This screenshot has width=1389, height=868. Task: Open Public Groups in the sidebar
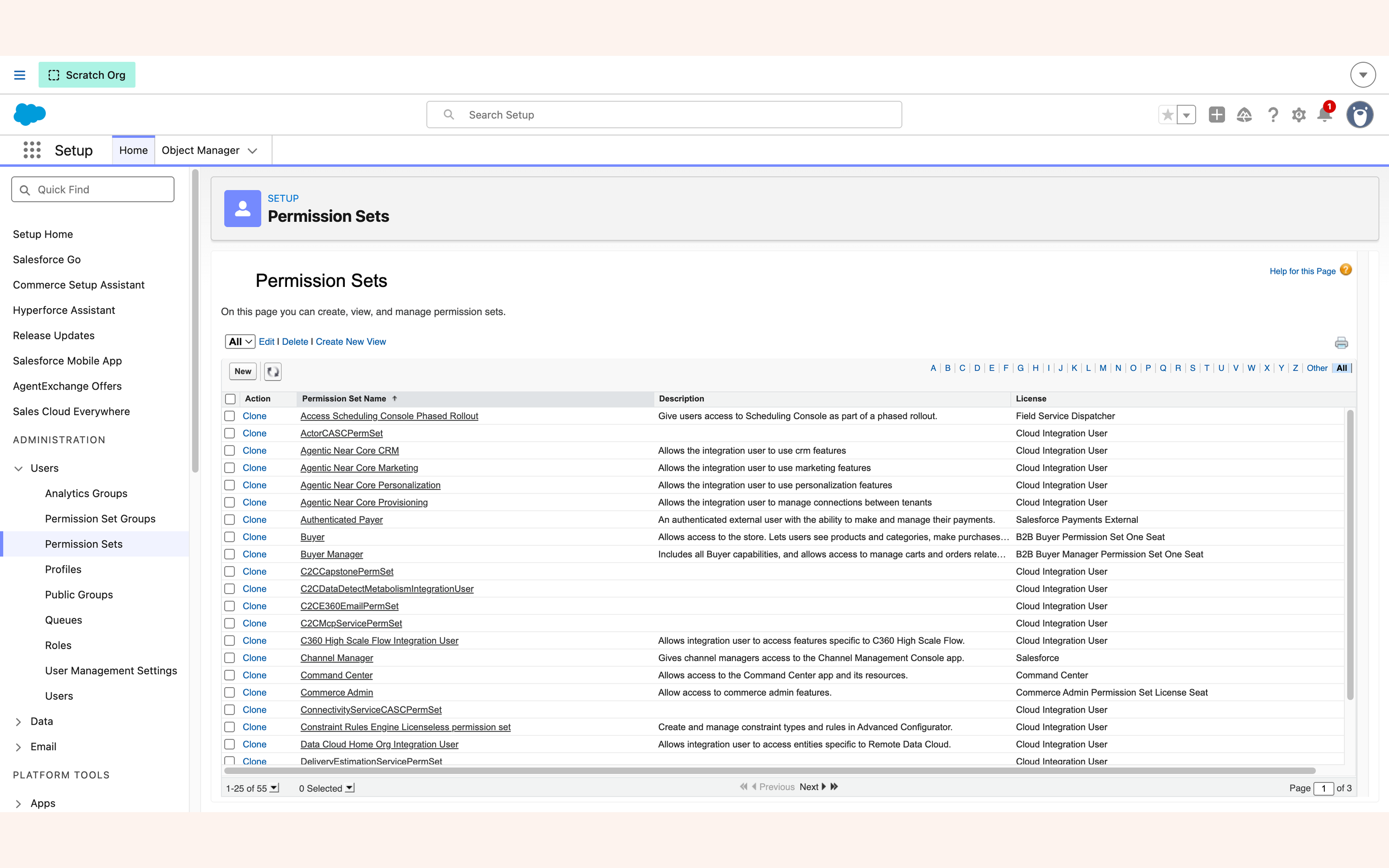(x=79, y=595)
